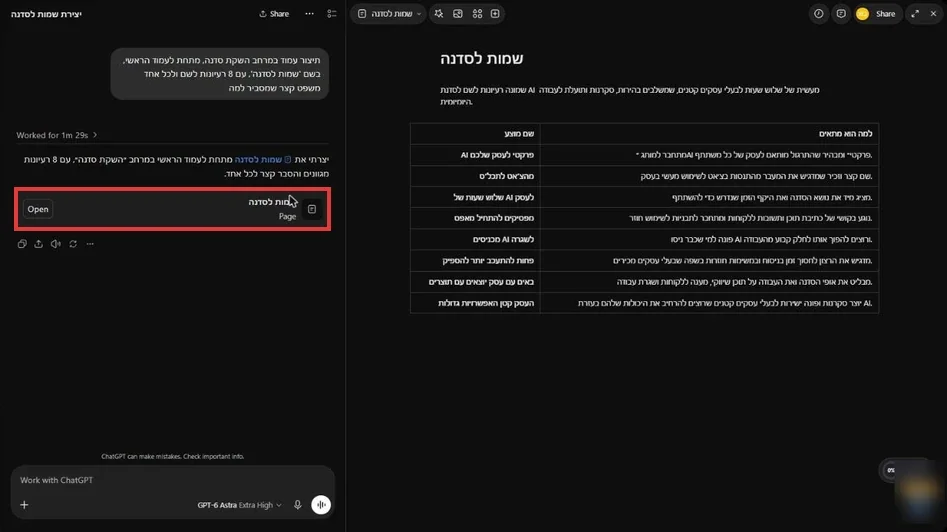Copy the assistant reply with the copy icon
This screenshot has width=947, height=532.
pyautogui.click(x=22, y=244)
